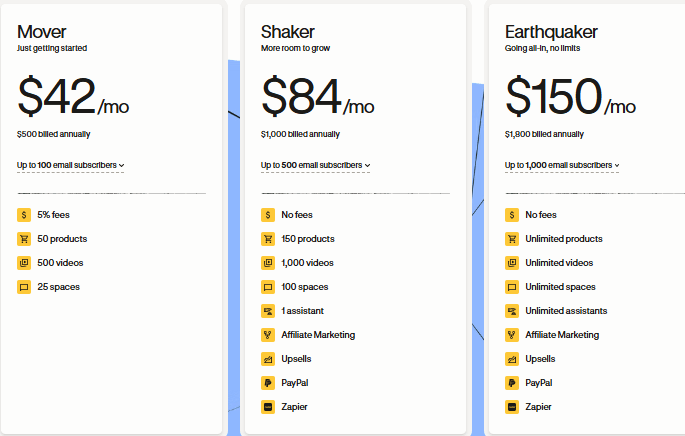This screenshot has width=685, height=436.
Task: Click the 50 products cart icon
Action: [24, 239]
